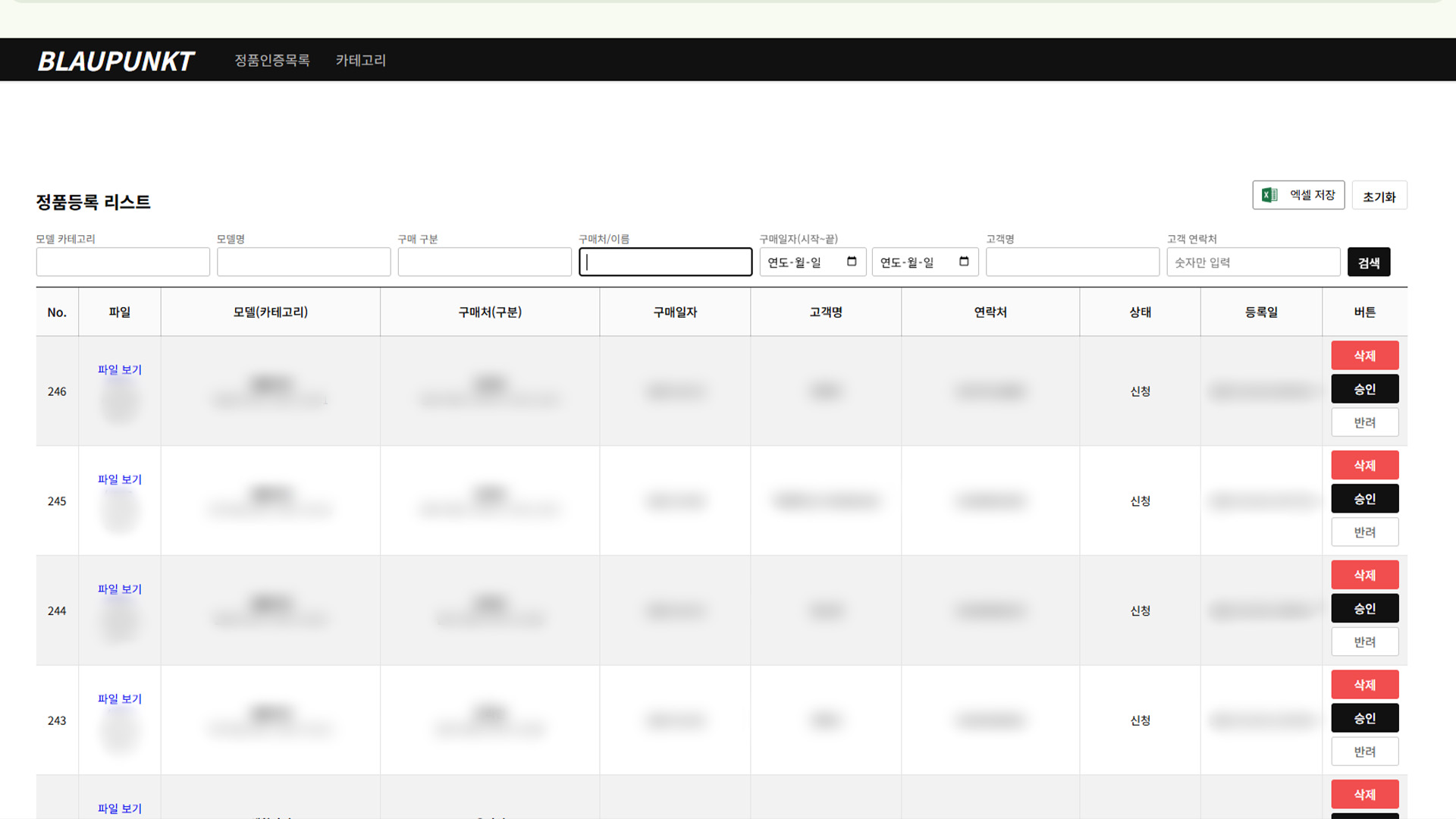Screen dimensions: 1456x819
Task: Reject entry 244 with 반려 button
Action: point(1364,642)
